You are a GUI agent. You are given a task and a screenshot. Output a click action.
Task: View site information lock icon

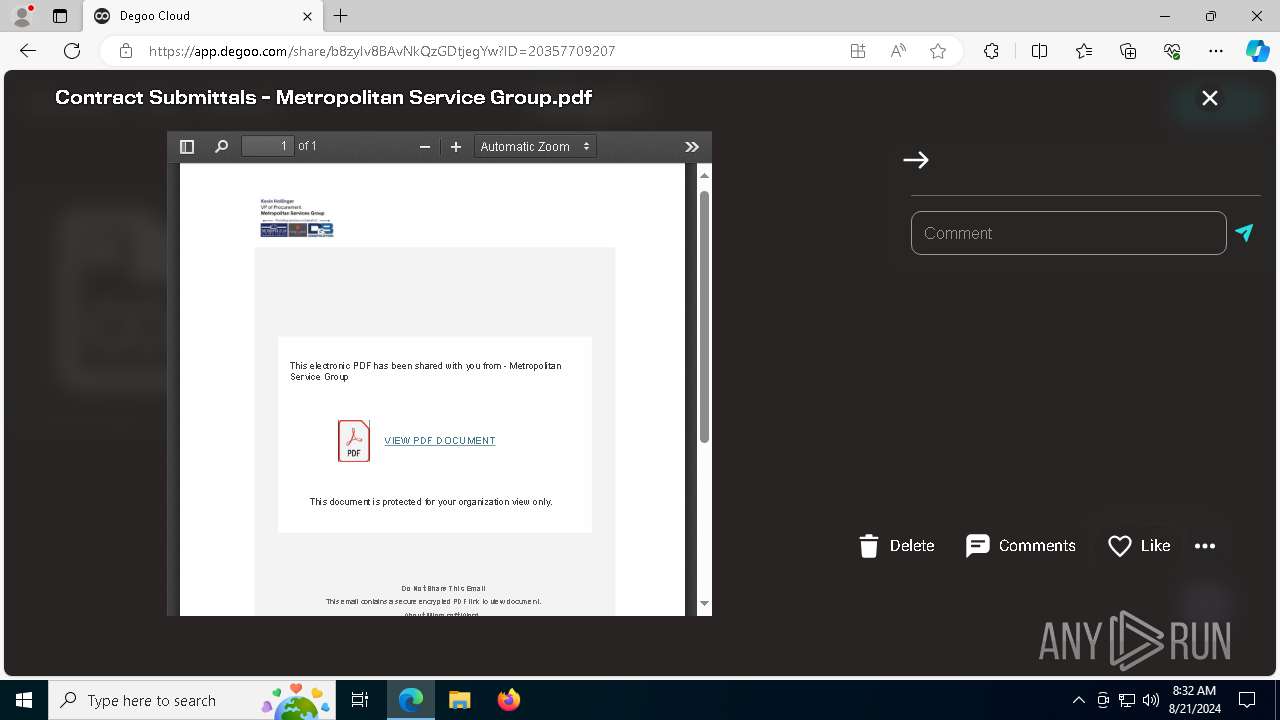point(125,51)
